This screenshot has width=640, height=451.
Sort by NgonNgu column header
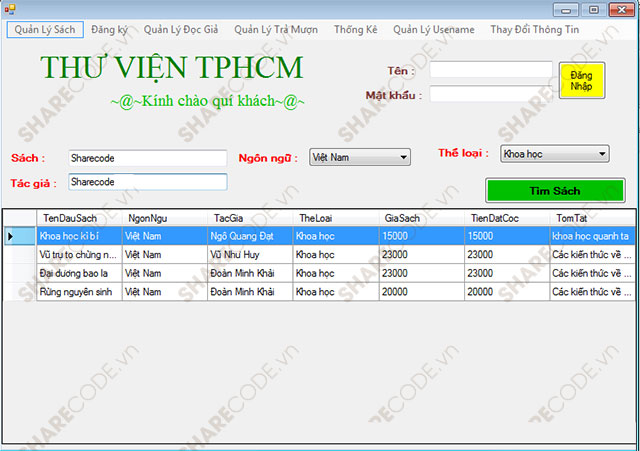coord(164,218)
